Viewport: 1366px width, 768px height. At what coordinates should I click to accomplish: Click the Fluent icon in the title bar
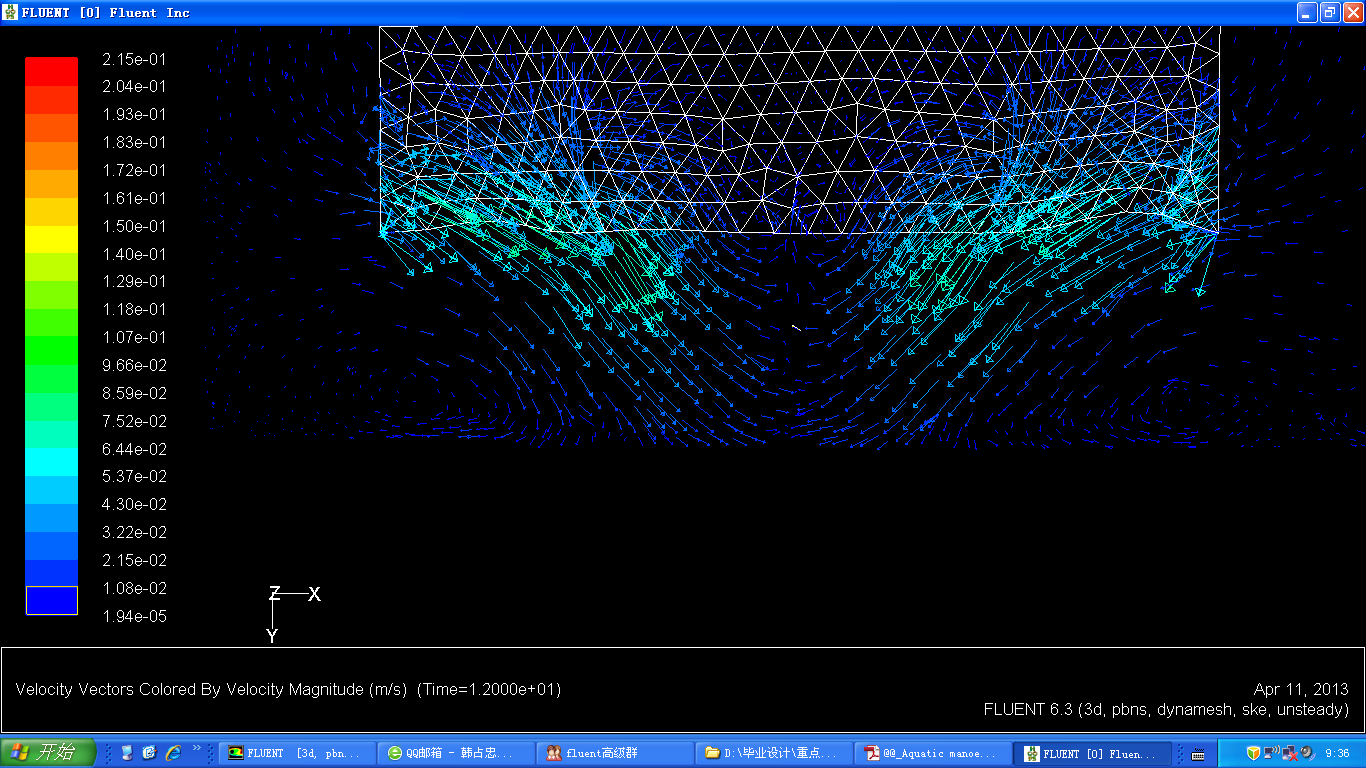coord(10,12)
